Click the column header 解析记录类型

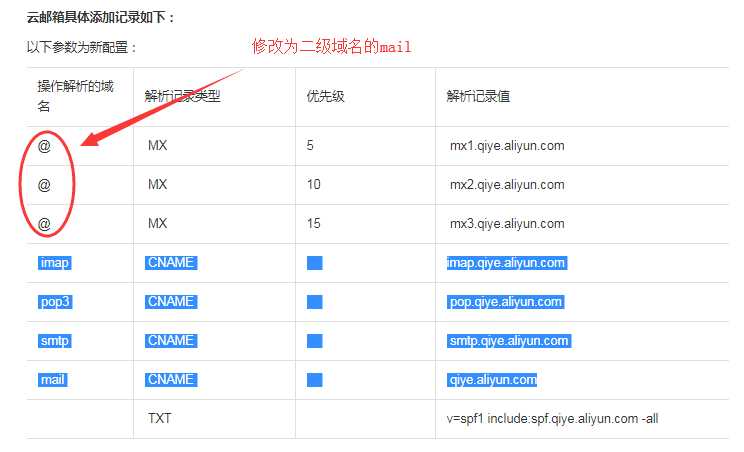click(183, 96)
